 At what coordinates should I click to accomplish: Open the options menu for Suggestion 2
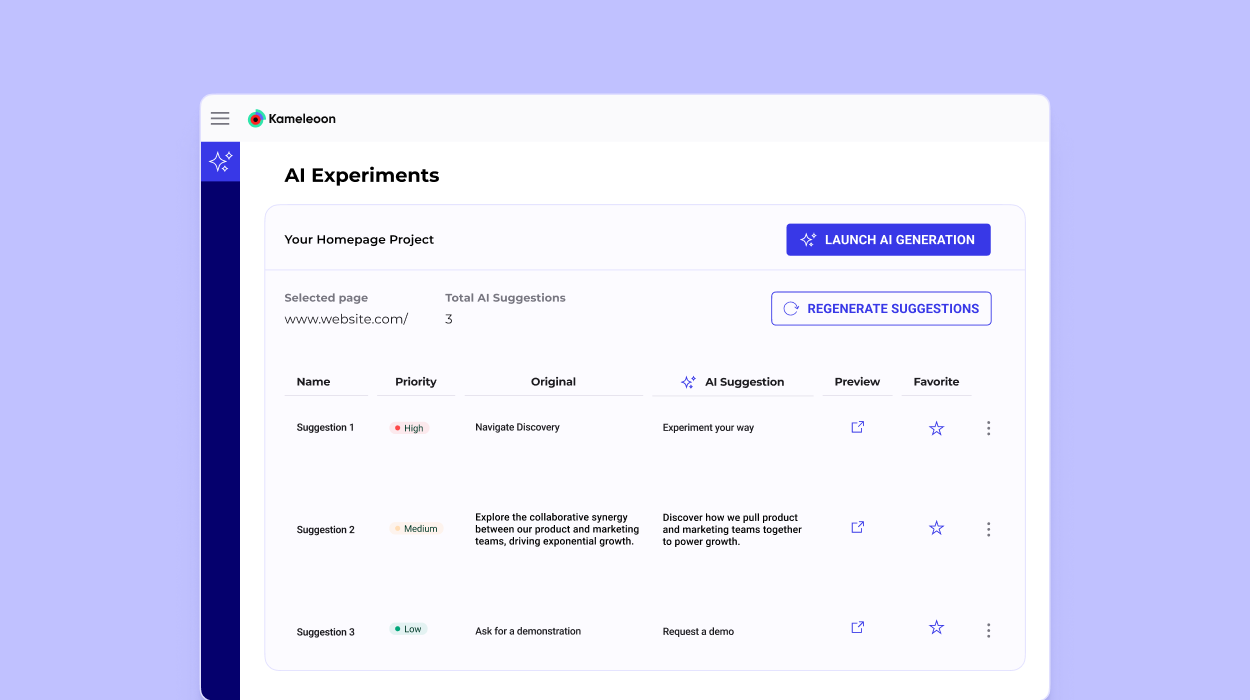click(x=988, y=528)
